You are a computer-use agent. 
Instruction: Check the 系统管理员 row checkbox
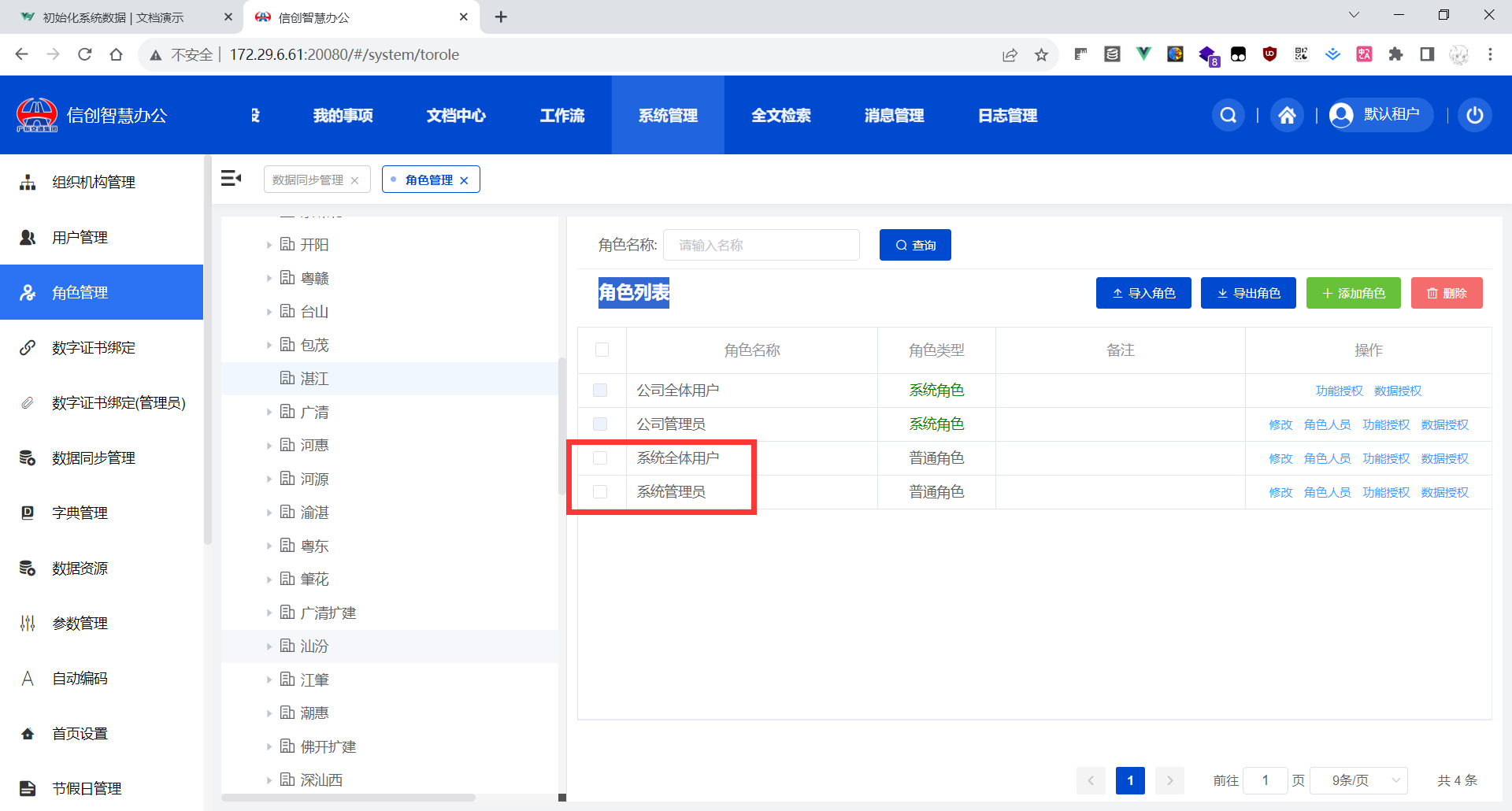coord(600,492)
